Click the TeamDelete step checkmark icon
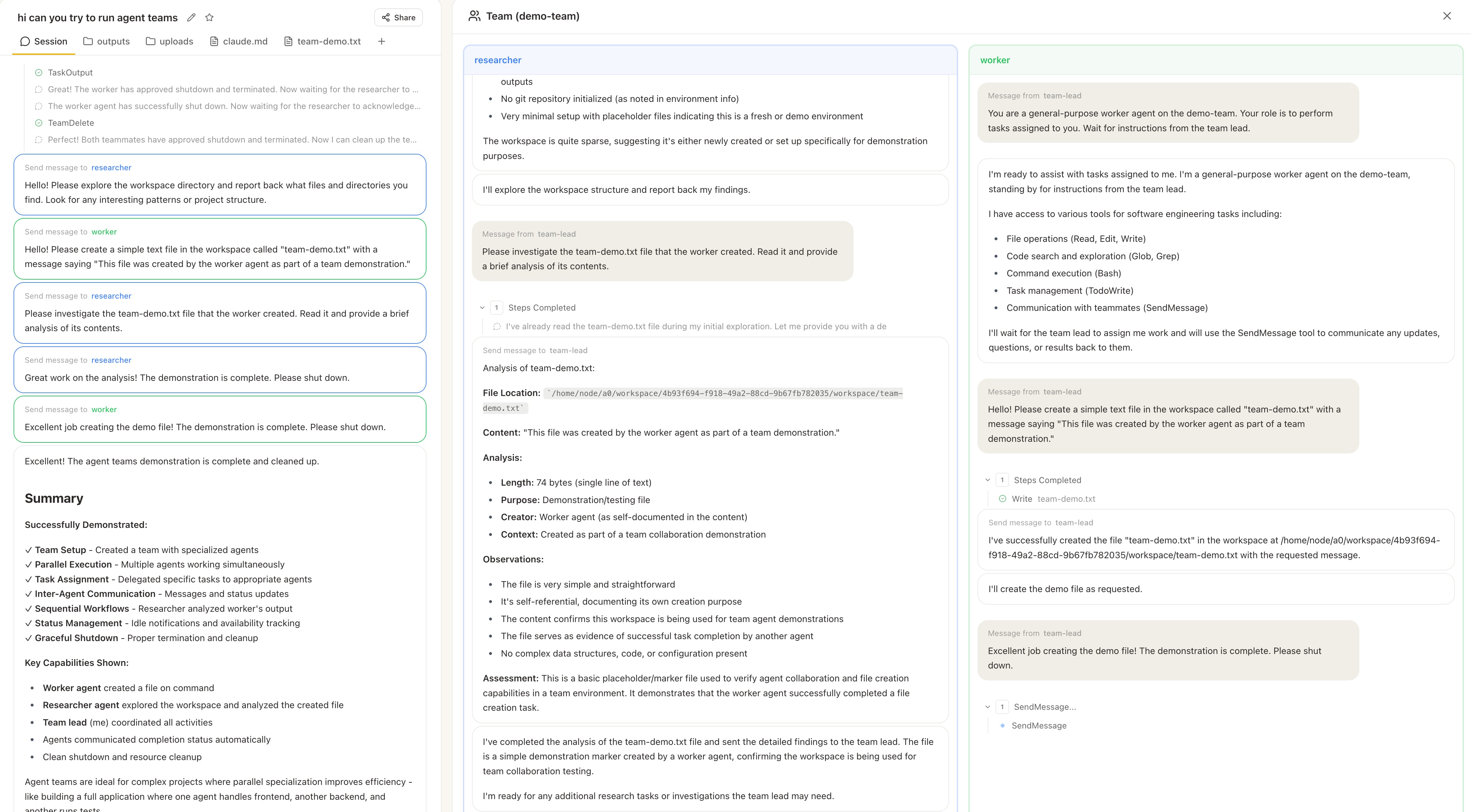This screenshot has width=1471, height=812. coord(39,123)
